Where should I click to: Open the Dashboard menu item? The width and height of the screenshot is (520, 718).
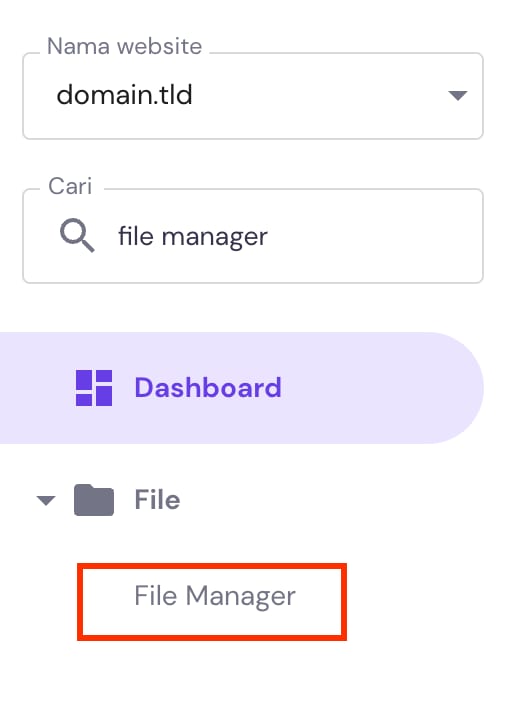(242, 388)
